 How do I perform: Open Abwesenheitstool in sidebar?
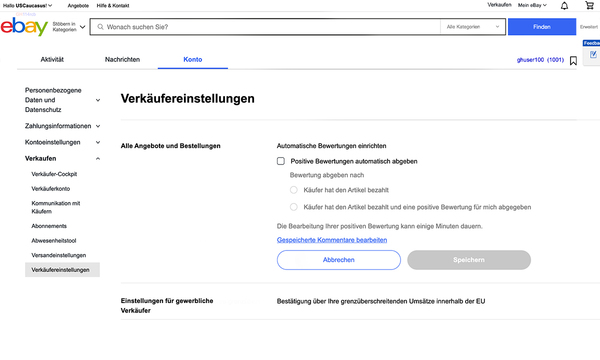(x=54, y=241)
